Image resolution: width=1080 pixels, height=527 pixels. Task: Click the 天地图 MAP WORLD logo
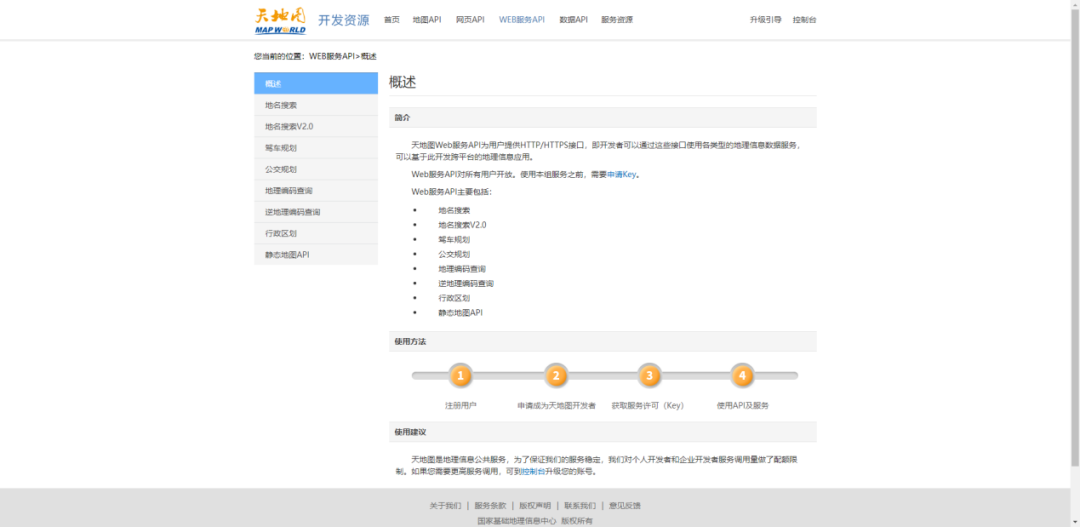click(x=280, y=20)
